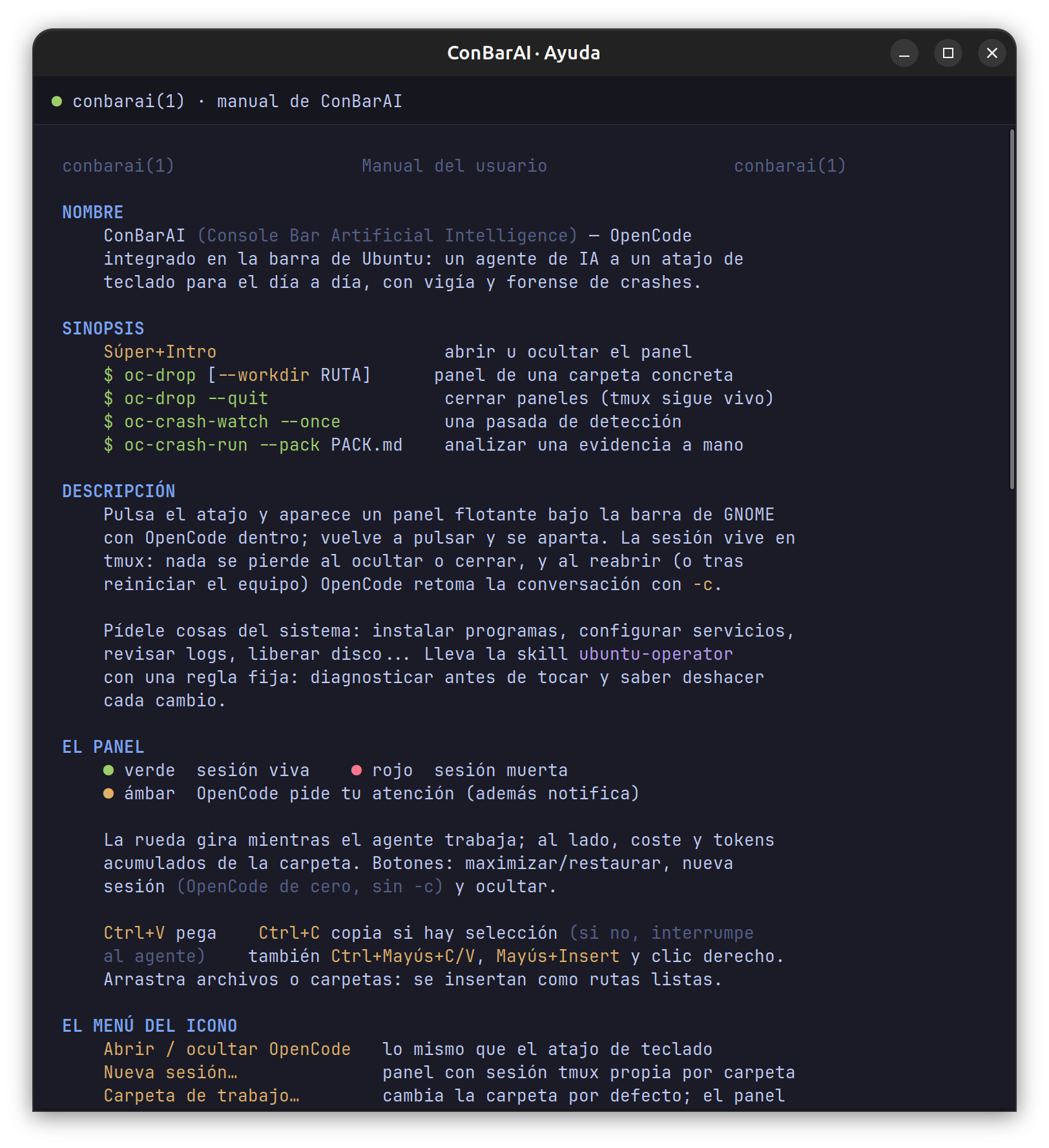
Task: Click the DESCRIPCIÓN section heading
Action: click(x=119, y=491)
